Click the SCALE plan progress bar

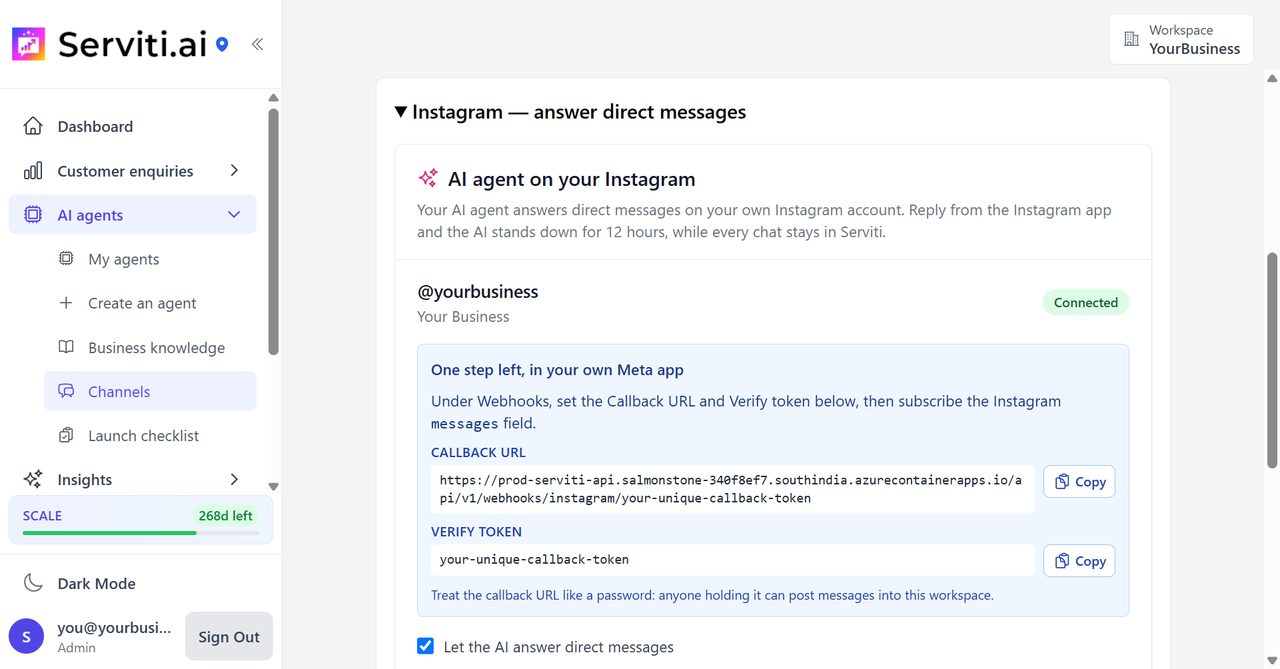click(140, 533)
